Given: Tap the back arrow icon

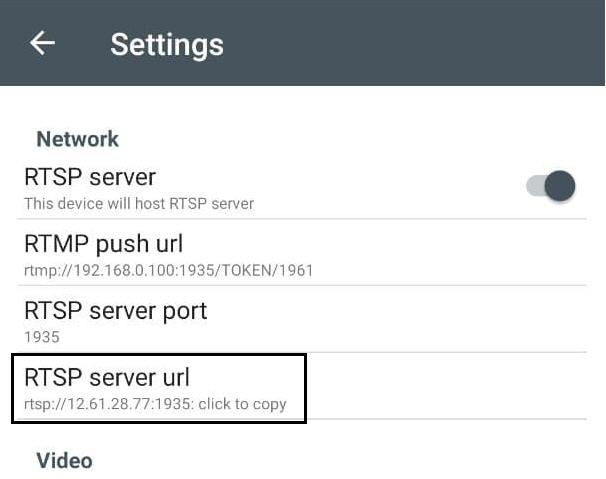Looking at the screenshot, I should coord(42,43).
